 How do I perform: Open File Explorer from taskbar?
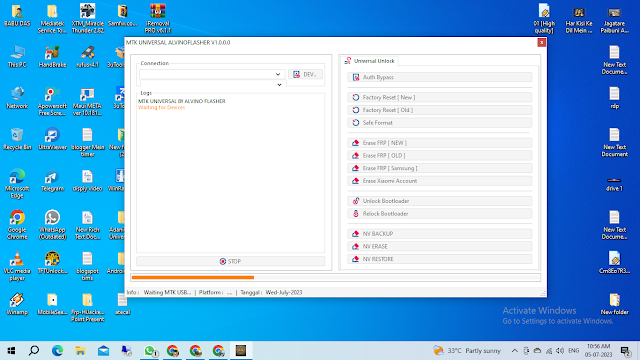[80, 351]
